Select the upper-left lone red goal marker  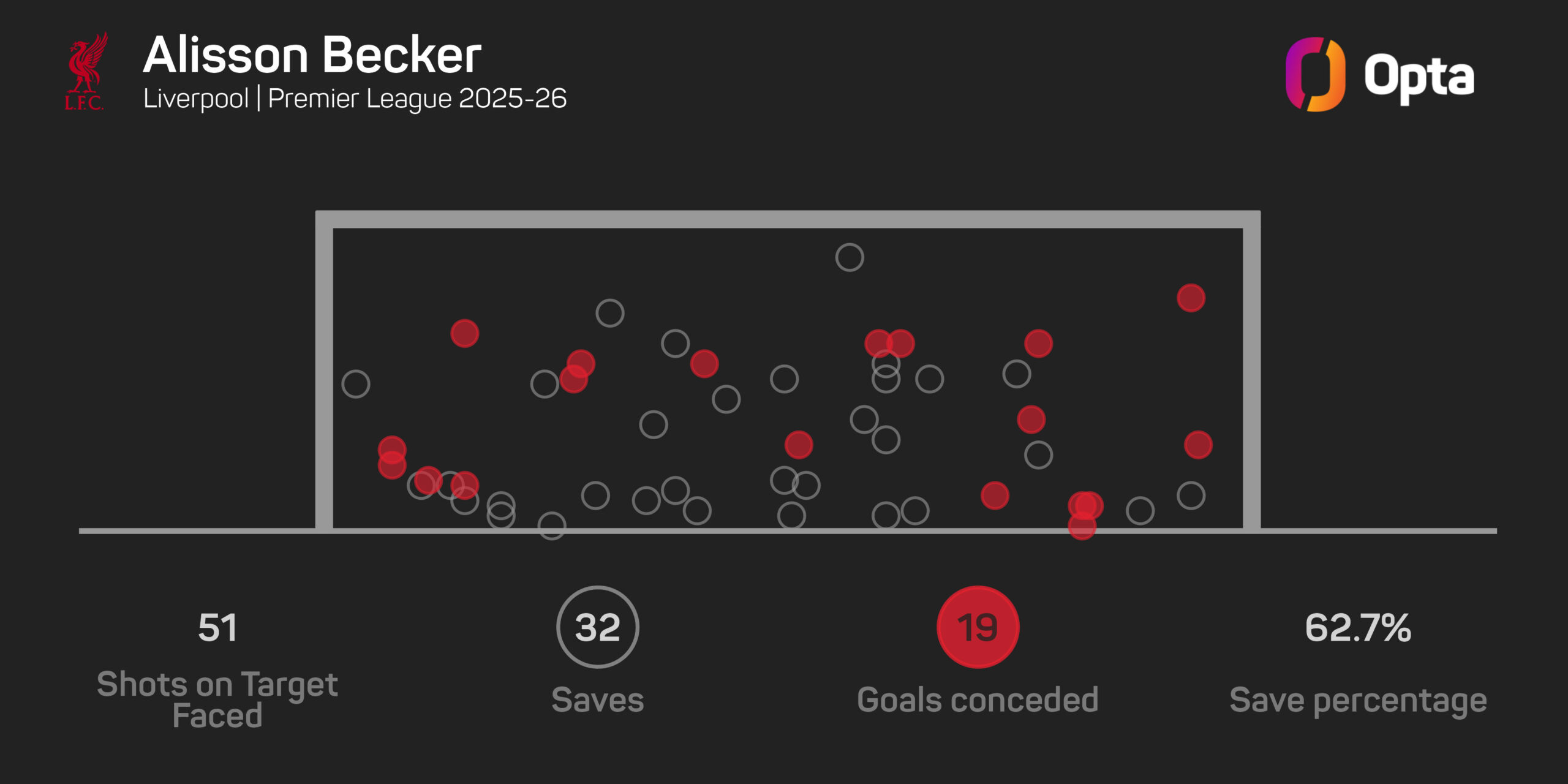pos(464,334)
